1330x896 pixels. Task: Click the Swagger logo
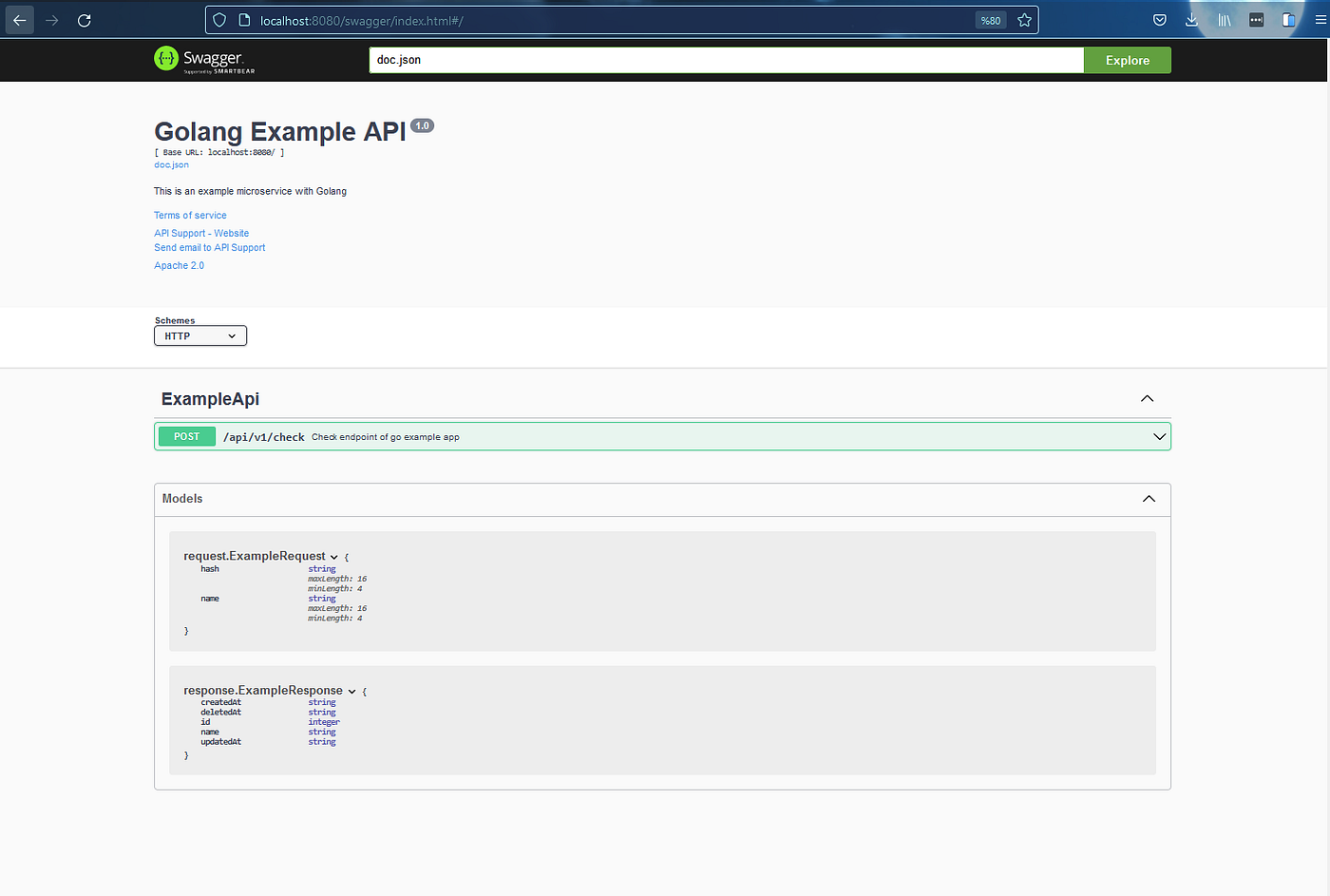pyautogui.click(x=204, y=60)
